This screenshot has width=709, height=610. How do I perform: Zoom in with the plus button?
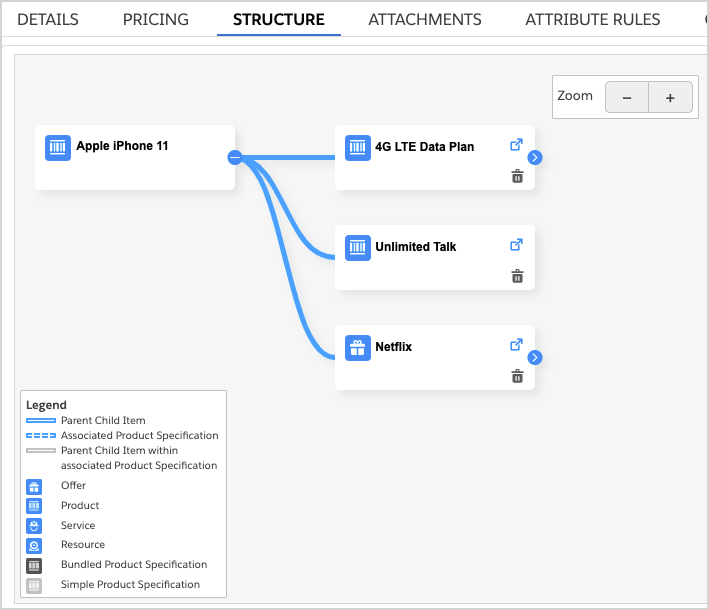coord(670,97)
